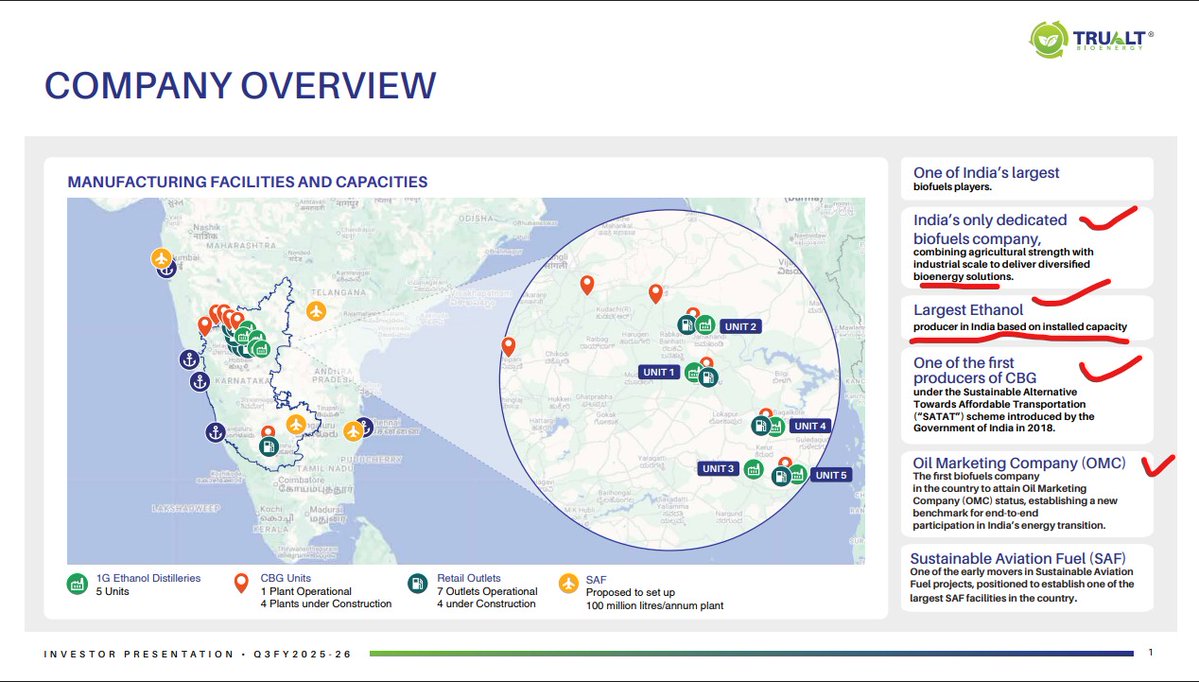Click the teal Retail Outlets legend fuel-pump icon

[418, 584]
